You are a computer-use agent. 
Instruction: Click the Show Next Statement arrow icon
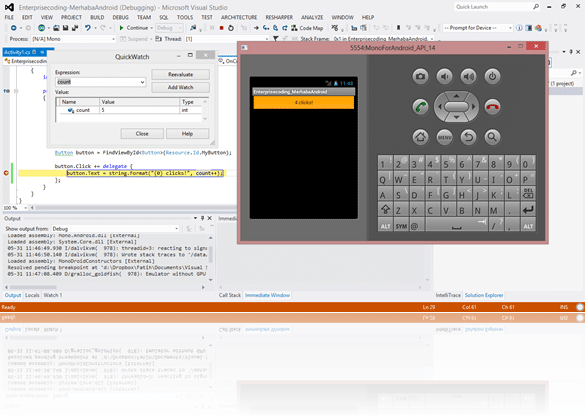(x=256, y=28)
